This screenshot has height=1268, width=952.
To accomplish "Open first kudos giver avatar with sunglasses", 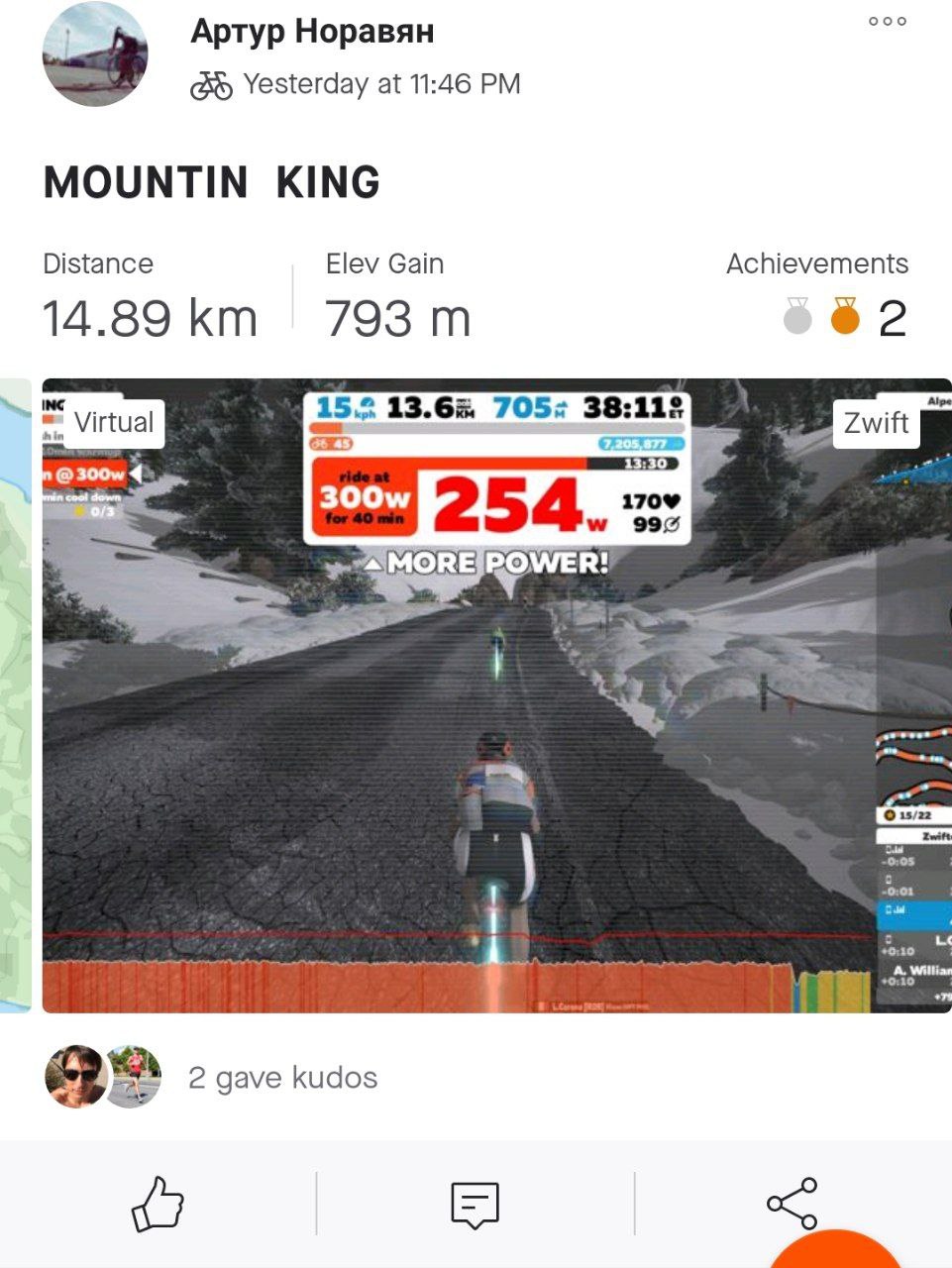I will coord(75,1076).
